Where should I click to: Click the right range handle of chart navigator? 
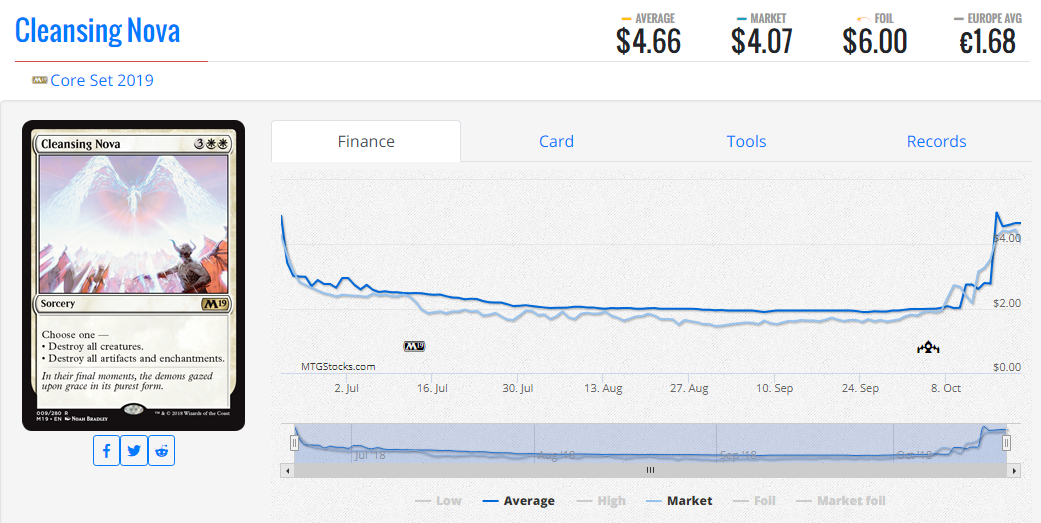click(1006, 443)
